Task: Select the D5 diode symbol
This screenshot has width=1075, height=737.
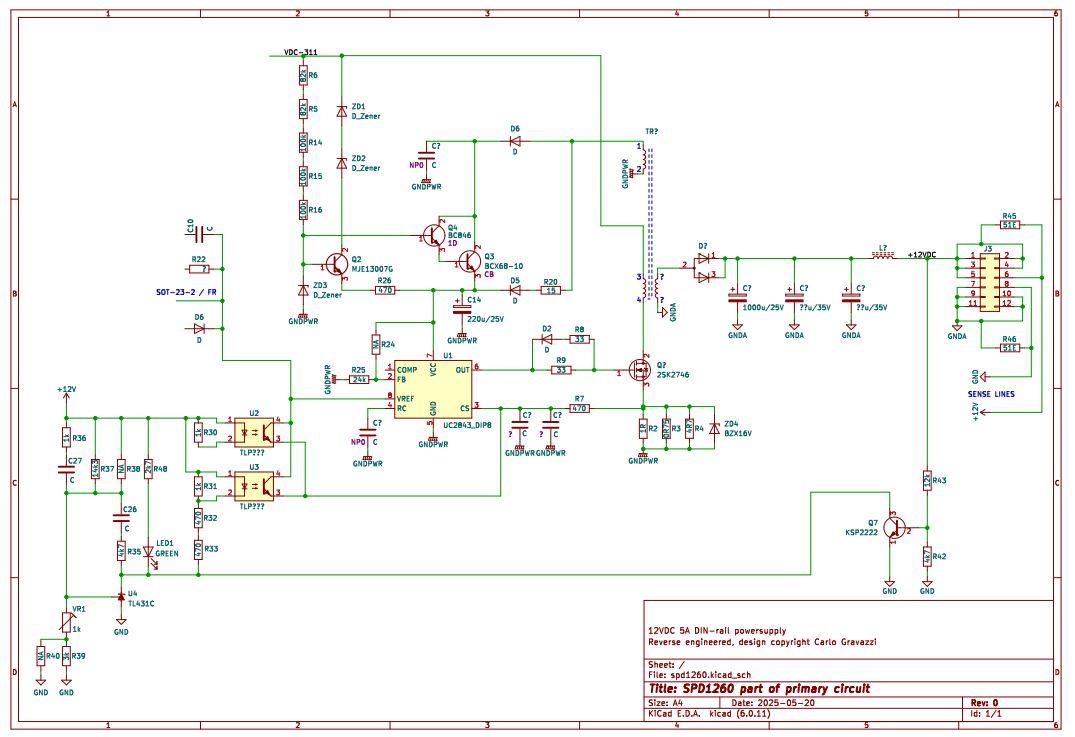Action: click(515, 290)
